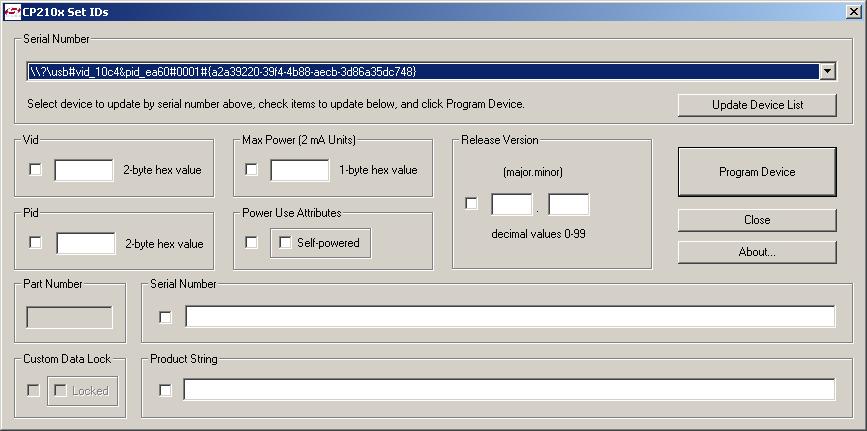Expand the device serial number dropdown arrow

(826, 72)
